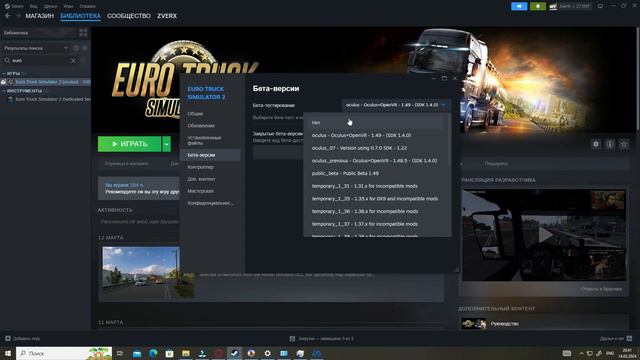640x360 pixels.
Task: Open friends and chat icon
Action: point(629,338)
